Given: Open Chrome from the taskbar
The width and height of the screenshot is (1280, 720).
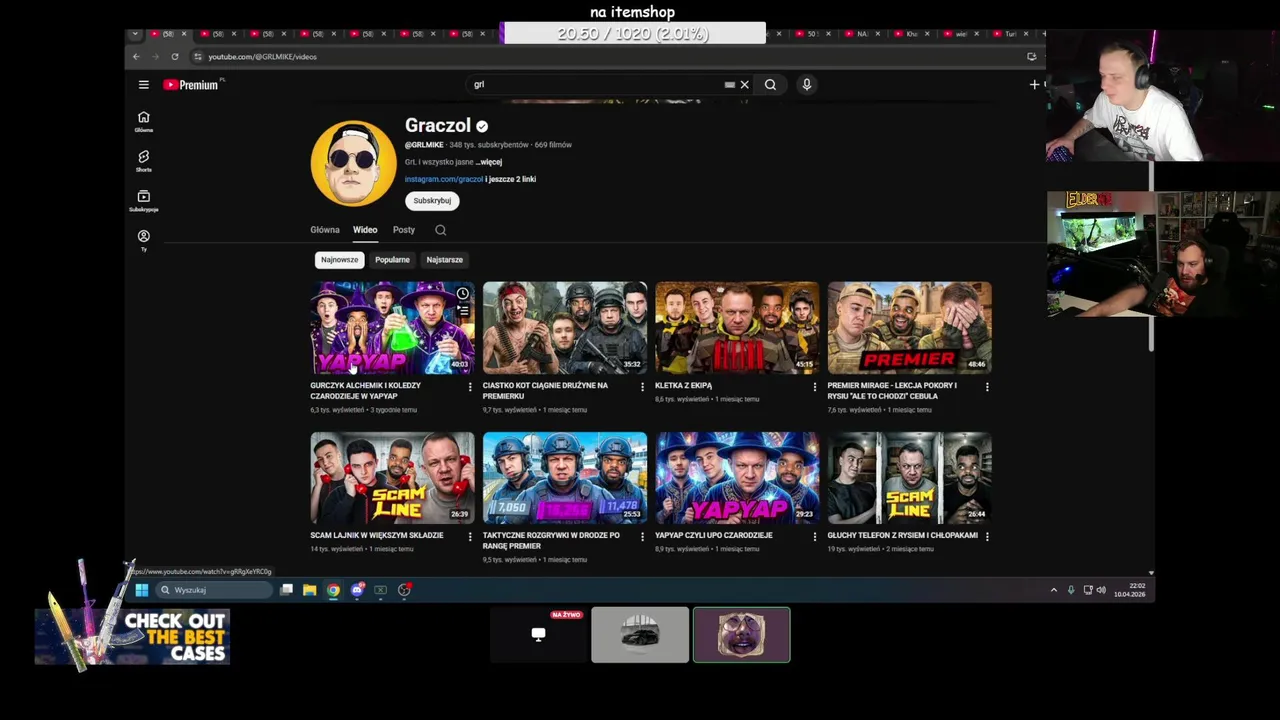Looking at the screenshot, I should click(x=333, y=590).
